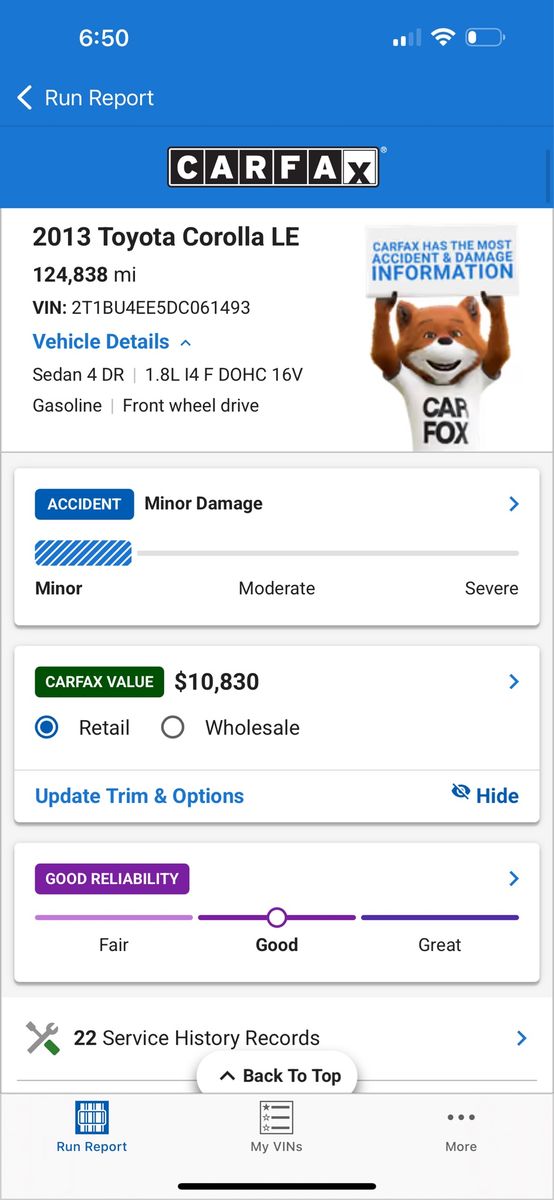Tap the GOOD RELIABILITY purple badge
This screenshot has width=554, height=1200.
click(x=112, y=879)
